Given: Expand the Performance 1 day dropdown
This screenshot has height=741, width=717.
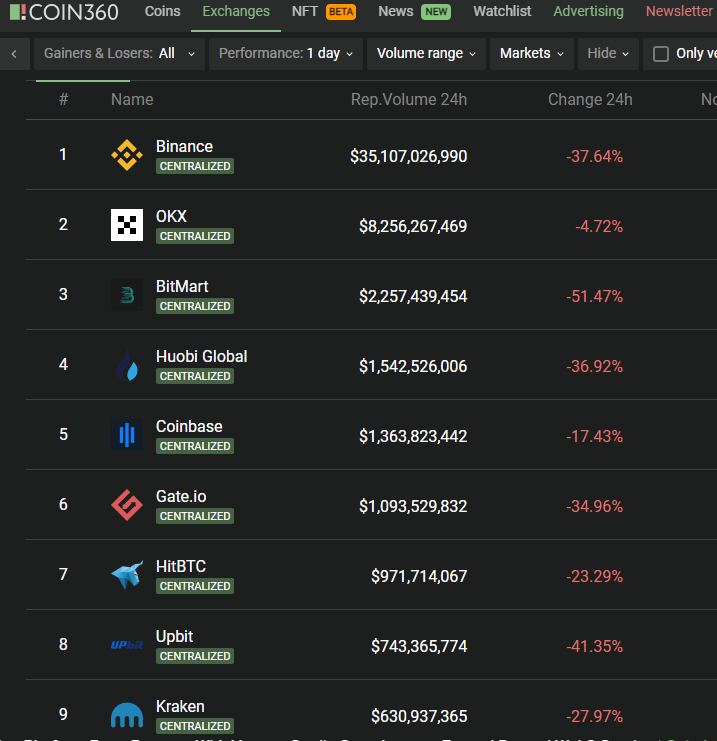Looking at the screenshot, I should pos(286,54).
